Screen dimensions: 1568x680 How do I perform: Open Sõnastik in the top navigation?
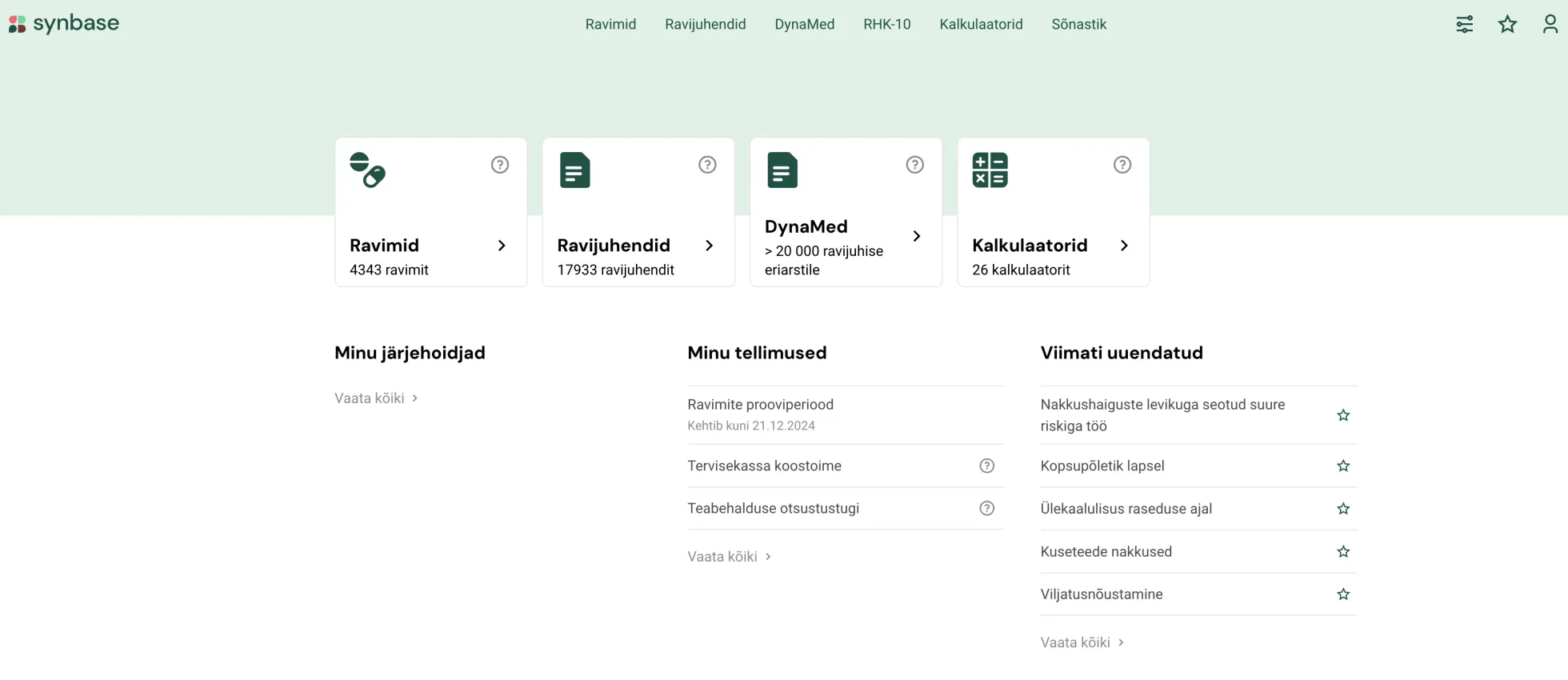[1078, 24]
